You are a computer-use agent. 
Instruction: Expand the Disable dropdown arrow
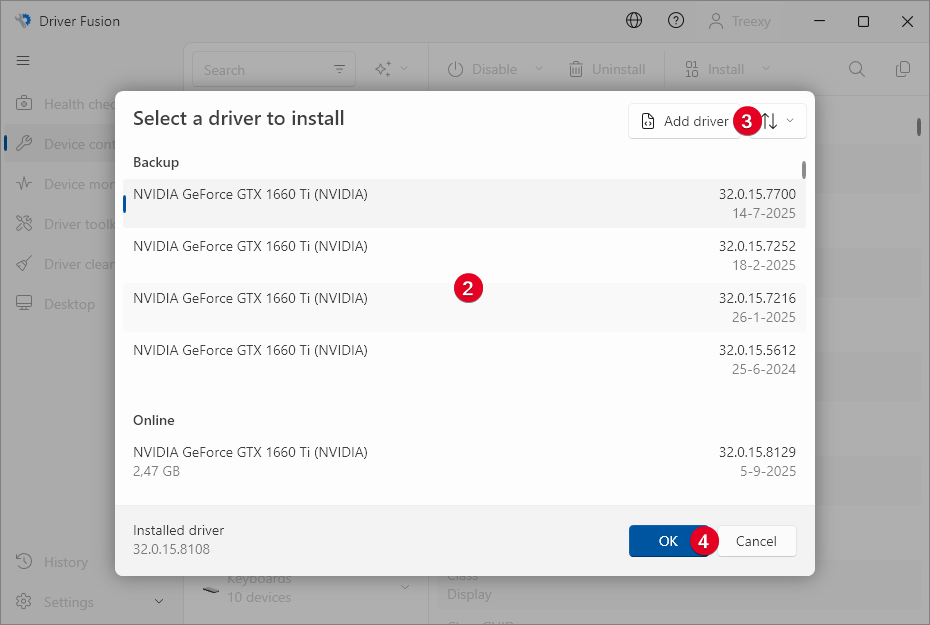(539, 69)
